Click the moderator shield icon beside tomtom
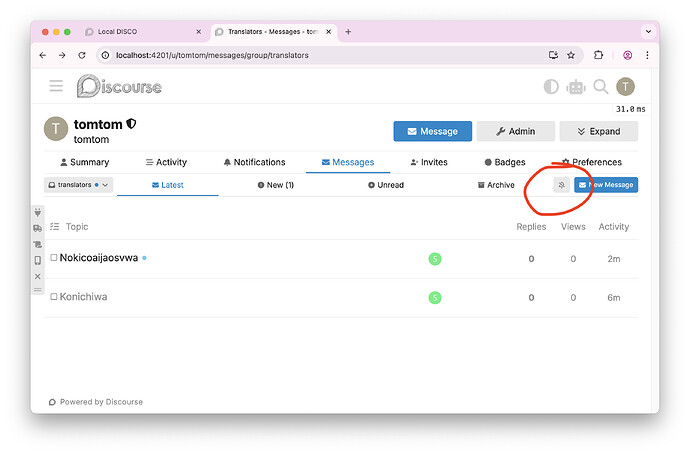 pyautogui.click(x=131, y=124)
